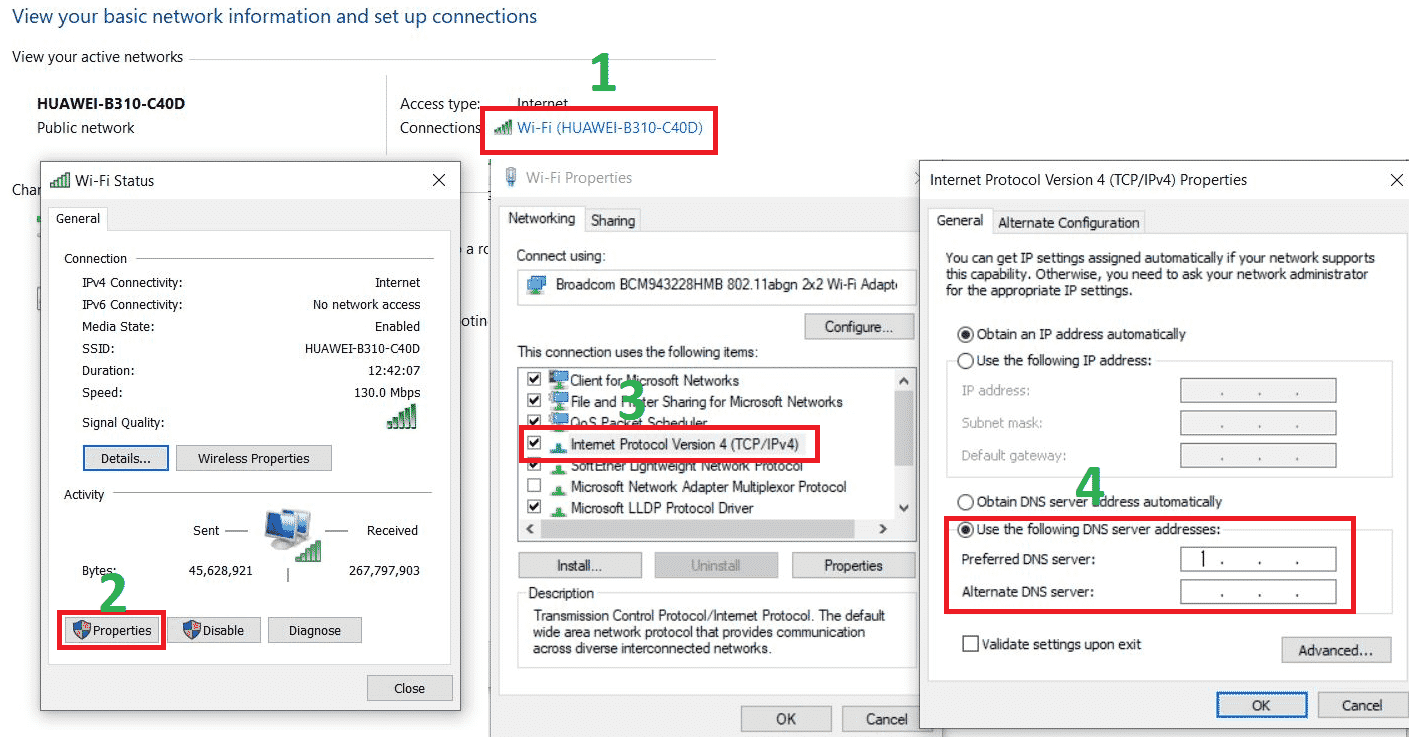The height and width of the screenshot is (737, 1409).
Task: Click HUAWEI-B310-C40D network name heading
Action: pos(111,103)
